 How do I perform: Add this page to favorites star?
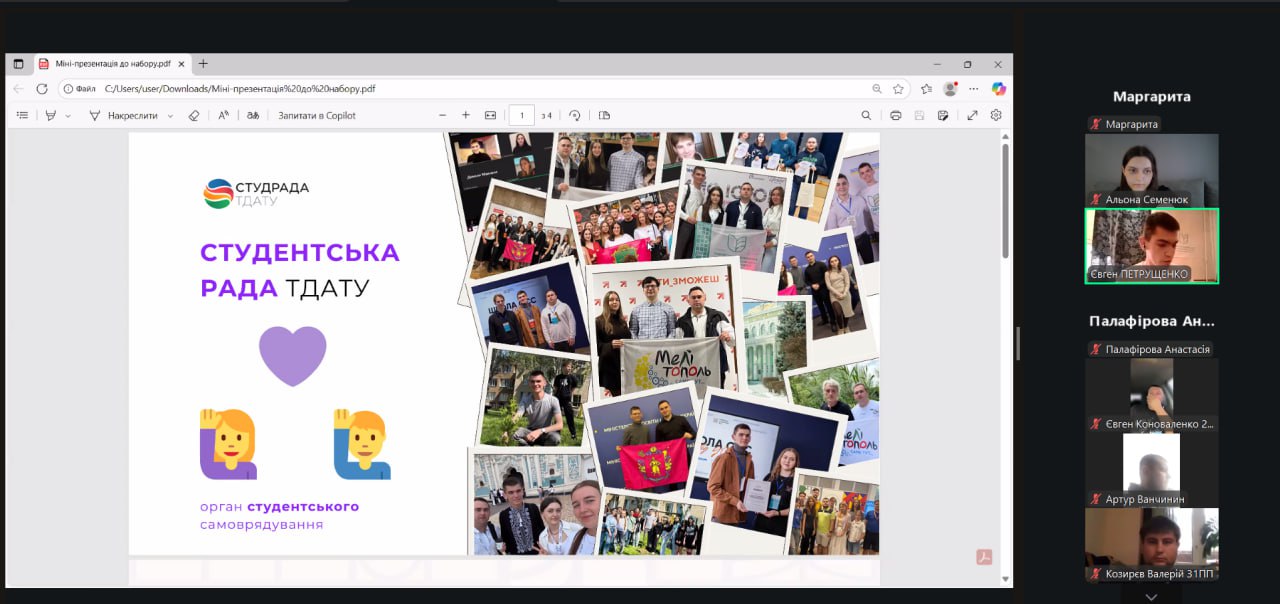point(898,89)
